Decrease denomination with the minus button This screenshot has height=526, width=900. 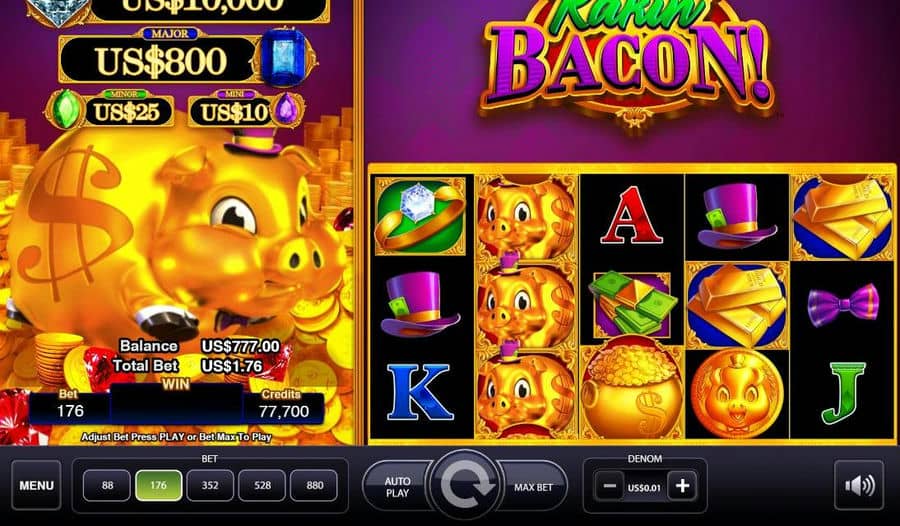click(x=609, y=486)
